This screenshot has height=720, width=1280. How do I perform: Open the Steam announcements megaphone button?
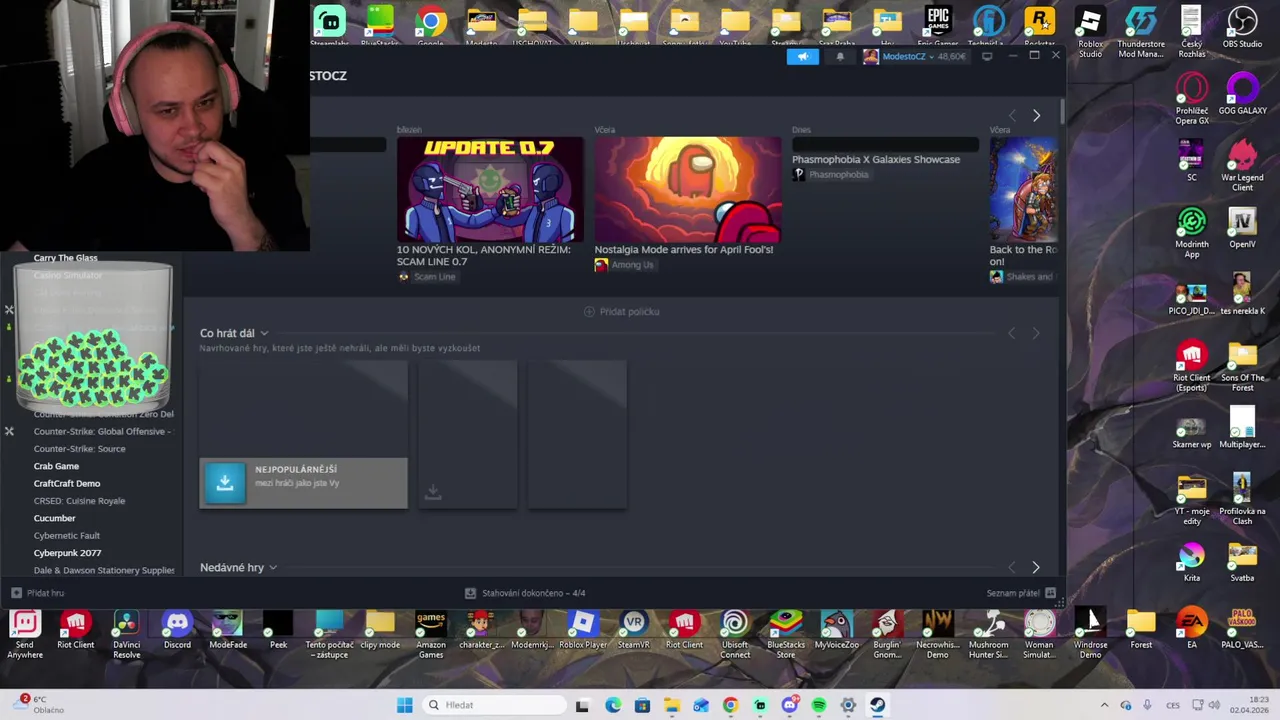point(802,57)
